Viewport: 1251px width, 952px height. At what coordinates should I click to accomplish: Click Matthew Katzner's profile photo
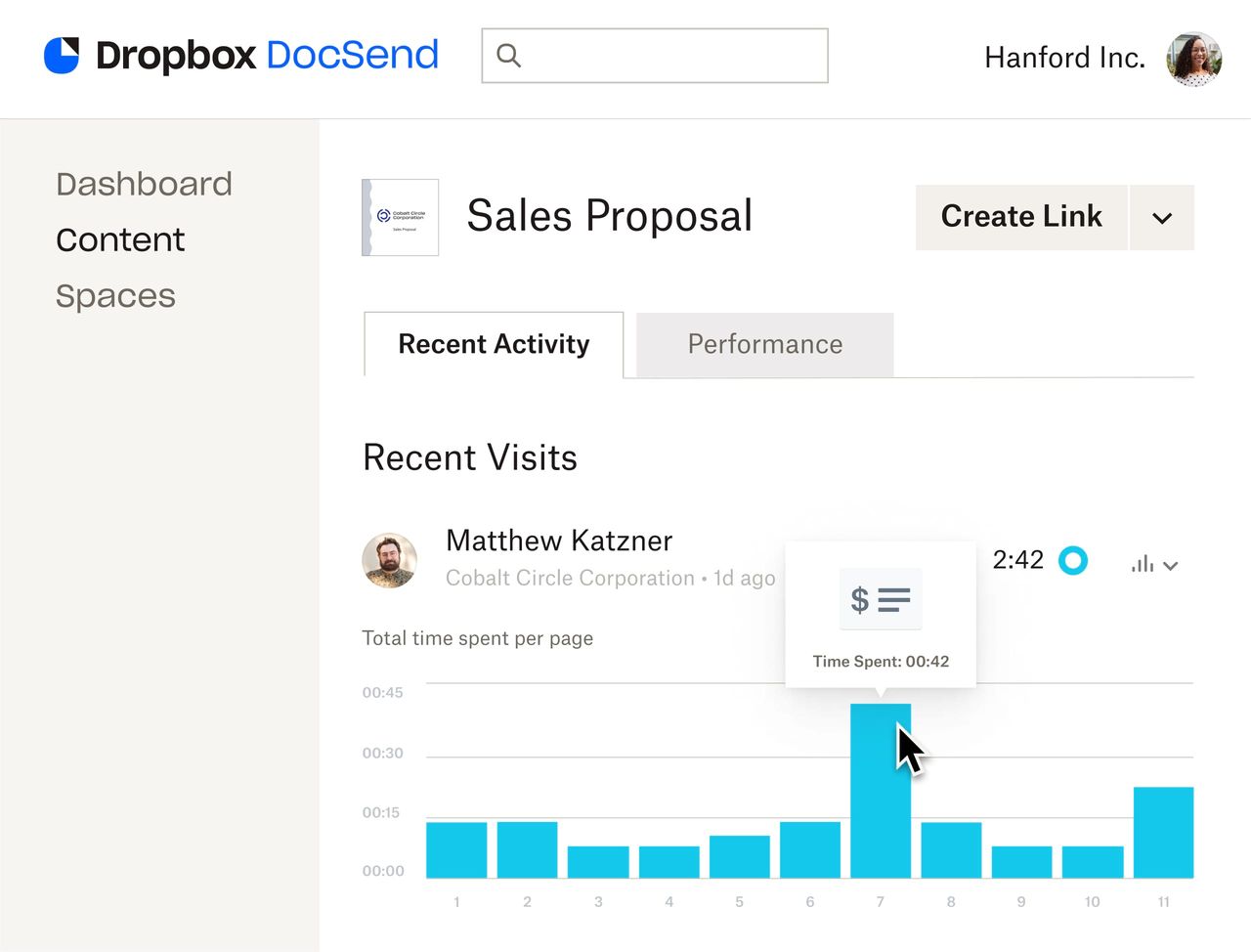point(389,560)
